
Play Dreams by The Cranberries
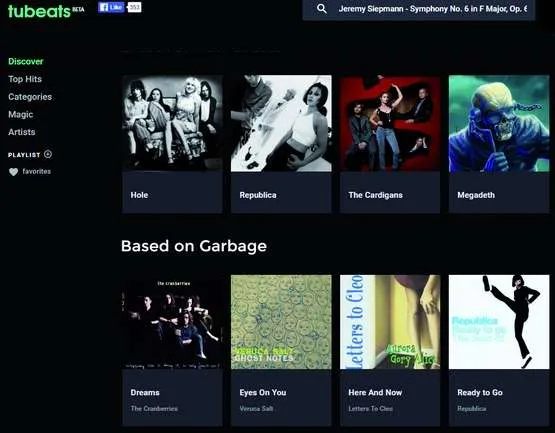click(x=172, y=351)
